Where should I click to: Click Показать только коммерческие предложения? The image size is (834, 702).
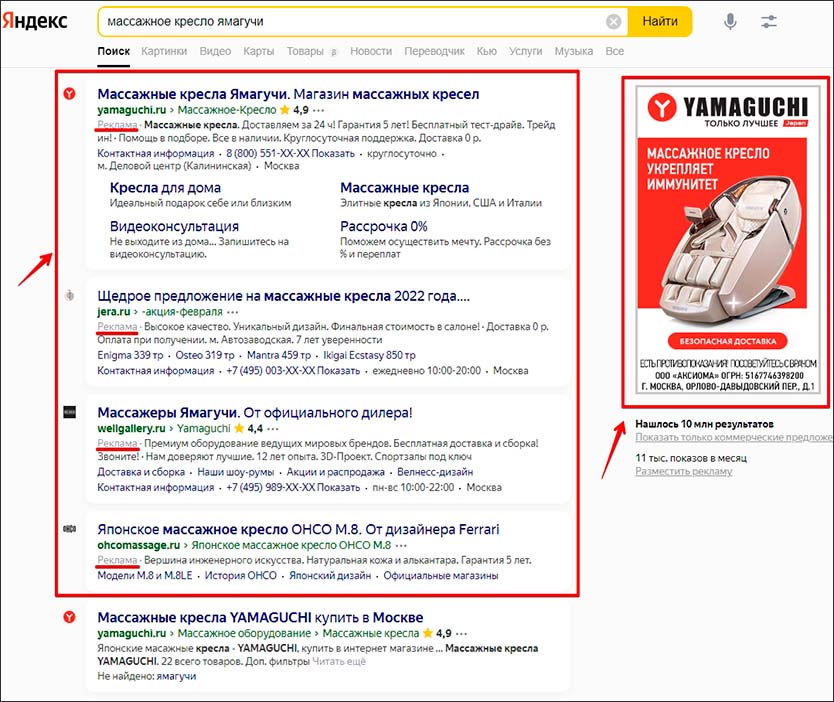pyautogui.click(x=734, y=437)
